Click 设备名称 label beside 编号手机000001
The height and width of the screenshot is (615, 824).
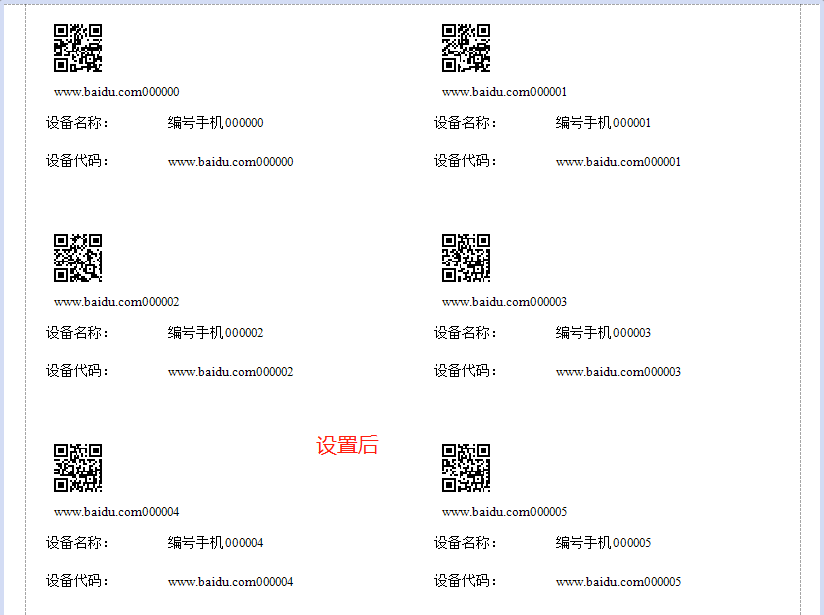(x=465, y=122)
